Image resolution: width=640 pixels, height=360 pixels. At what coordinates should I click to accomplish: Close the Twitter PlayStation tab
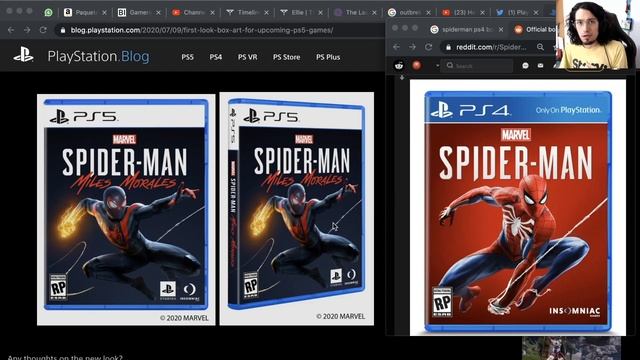536,13
